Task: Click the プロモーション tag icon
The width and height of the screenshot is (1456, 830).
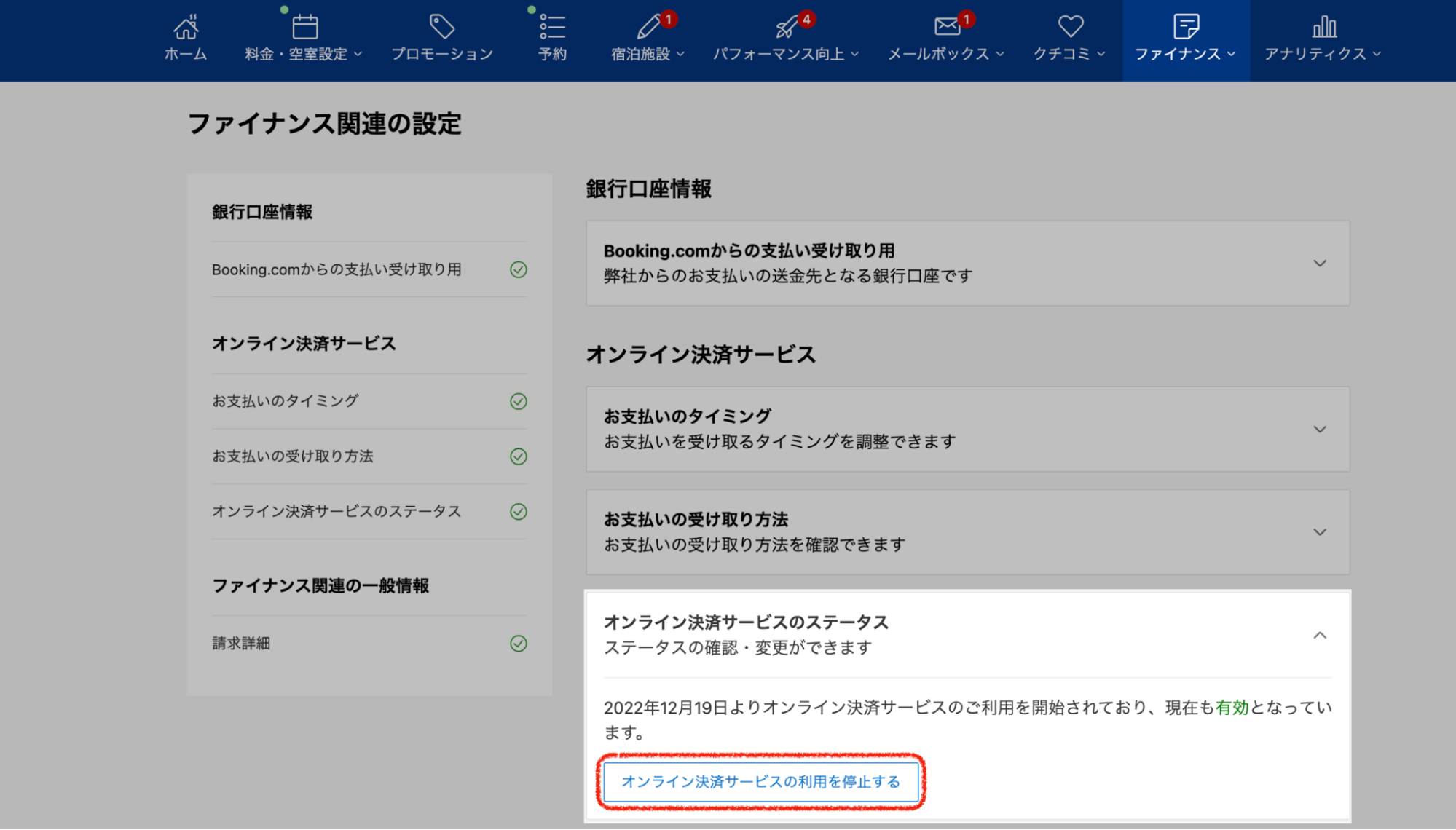Action: [442, 28]
